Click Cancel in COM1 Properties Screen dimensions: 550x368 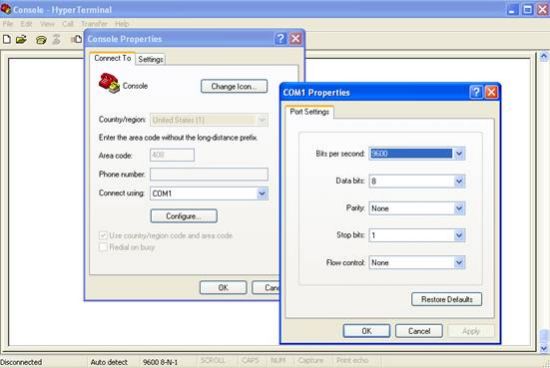click(x=419, y=331)
